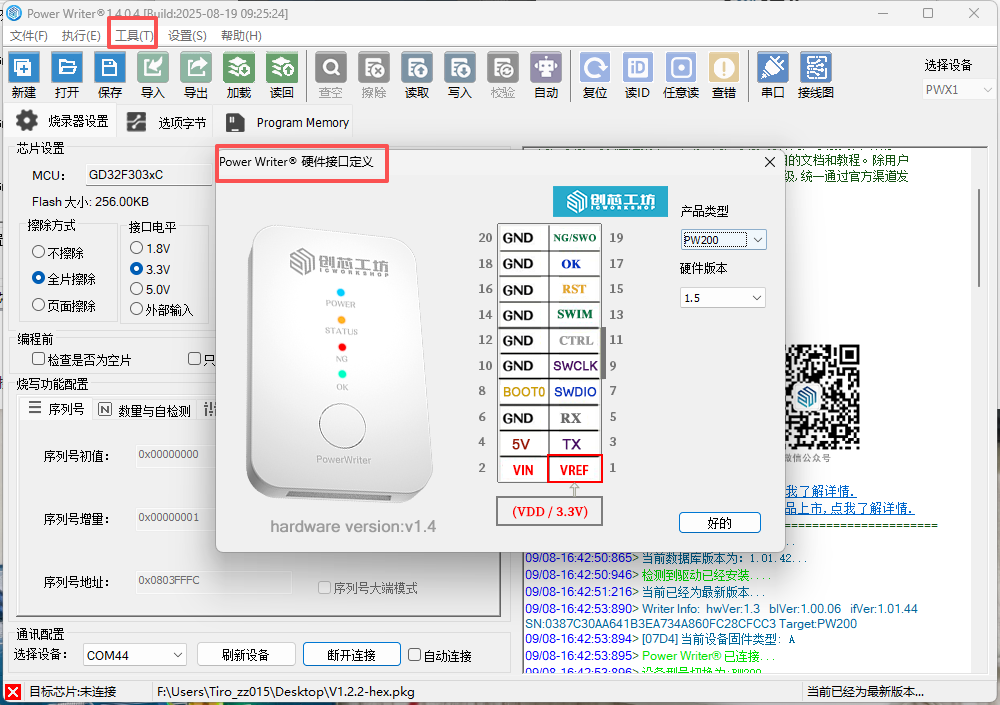1000x705 pixels.
Task: Click the MCU GD32F303xC field
Action: pos(148,175)
